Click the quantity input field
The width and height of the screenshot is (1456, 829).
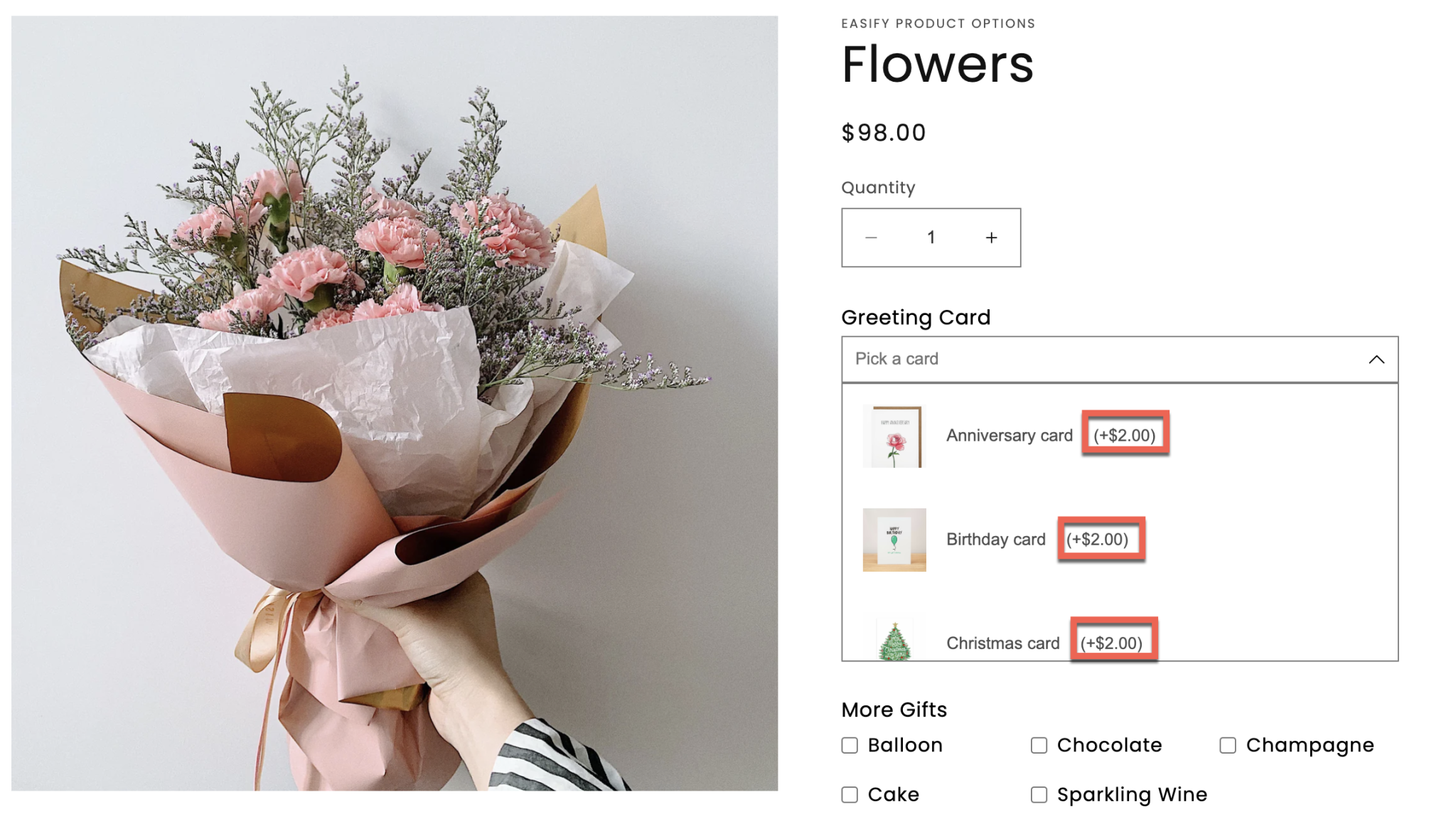[x=931, y=237]
